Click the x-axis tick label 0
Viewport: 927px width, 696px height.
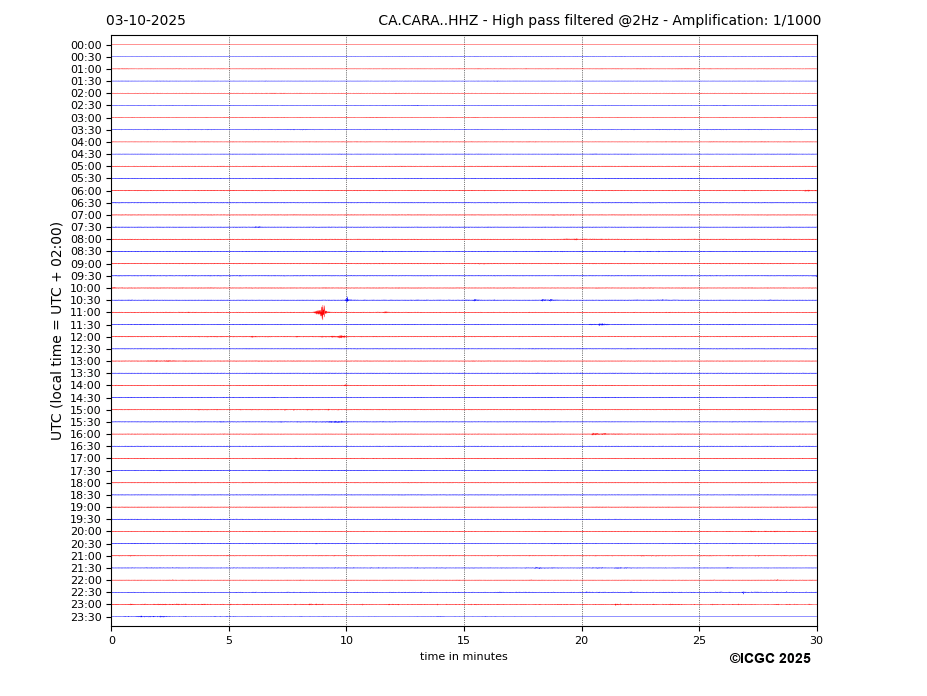[x=112, y=640]
